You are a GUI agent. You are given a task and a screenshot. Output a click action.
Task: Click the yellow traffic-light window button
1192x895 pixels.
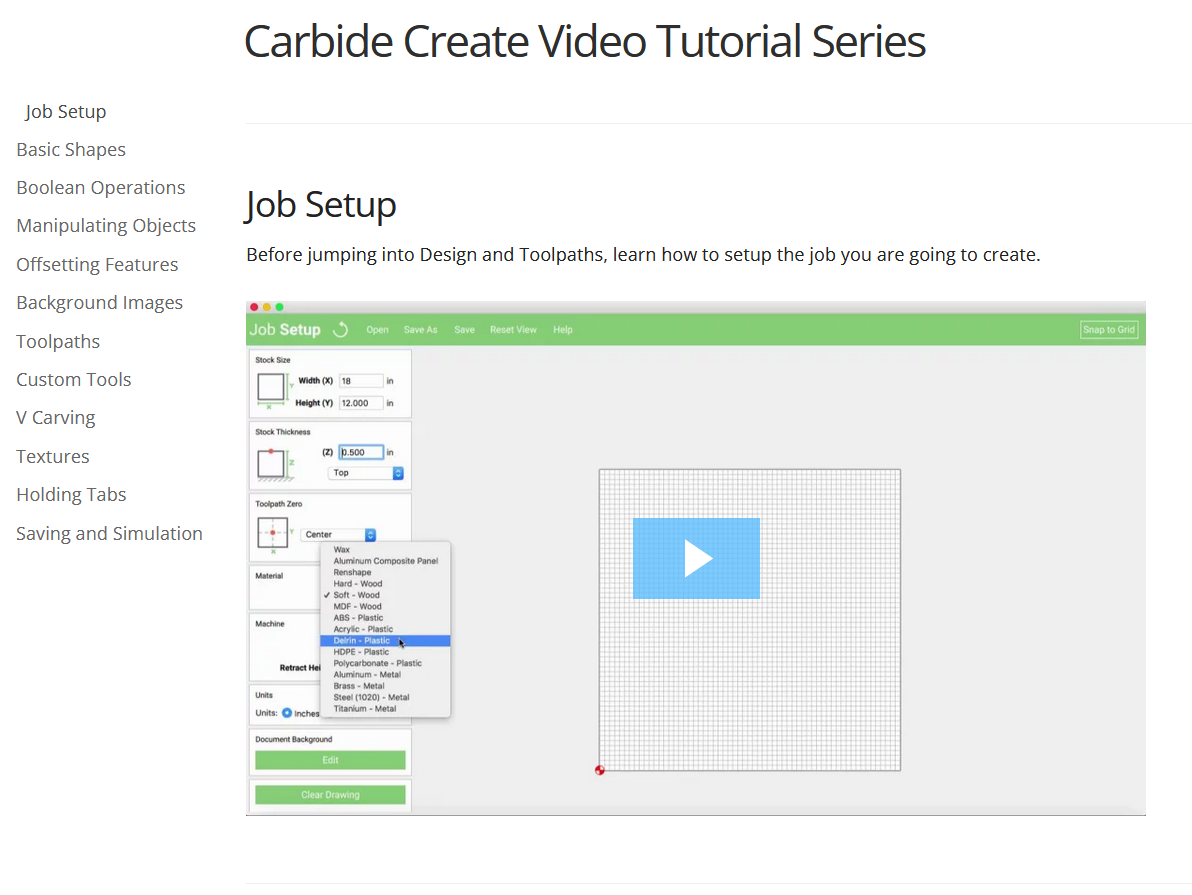[265, 309]
